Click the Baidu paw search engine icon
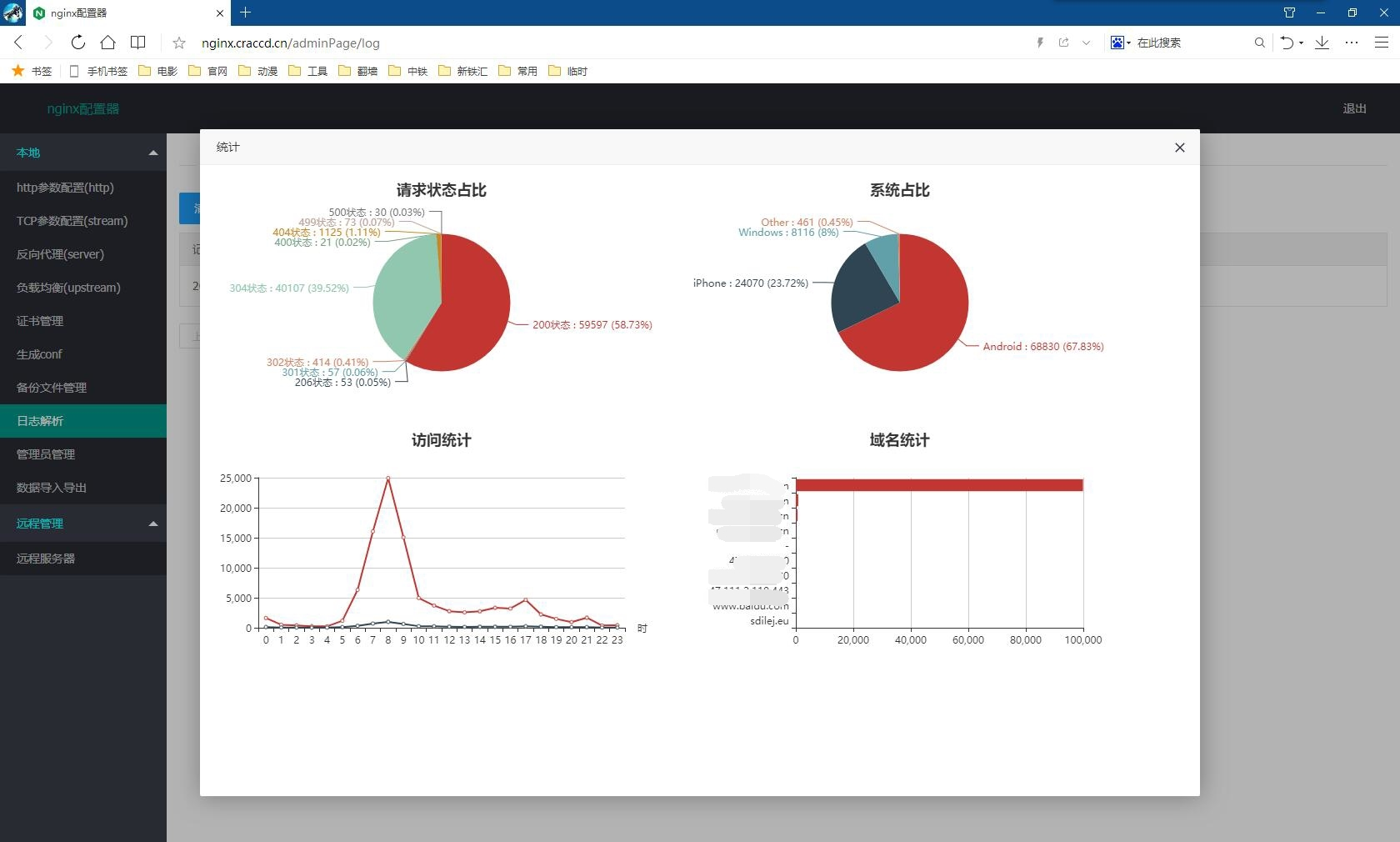 (1117, 43)
